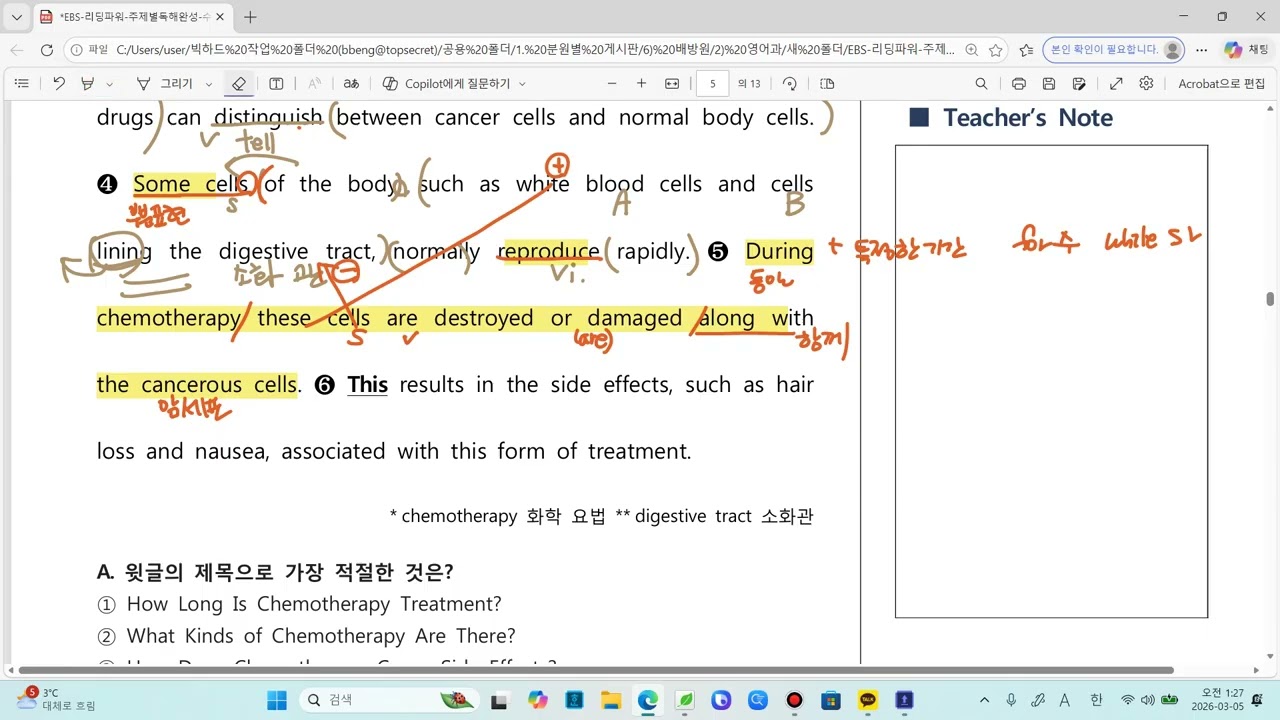Click Copilot에게 질문하기 button
The image size is (1280, 720).
446,84
